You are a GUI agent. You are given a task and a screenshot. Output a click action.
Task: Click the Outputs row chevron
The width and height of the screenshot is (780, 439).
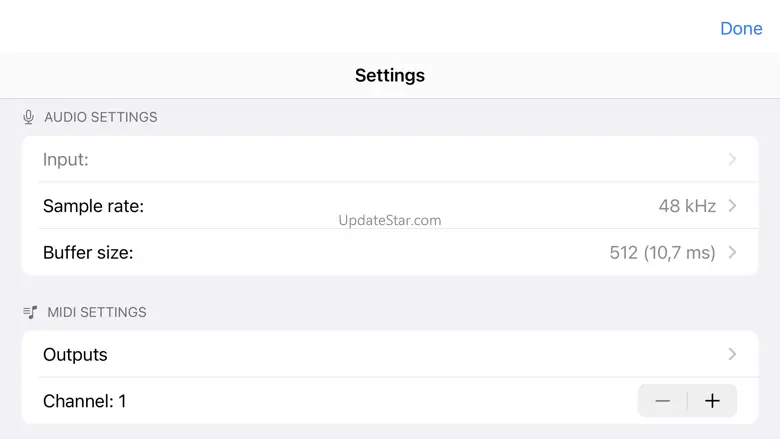[732, 354]
